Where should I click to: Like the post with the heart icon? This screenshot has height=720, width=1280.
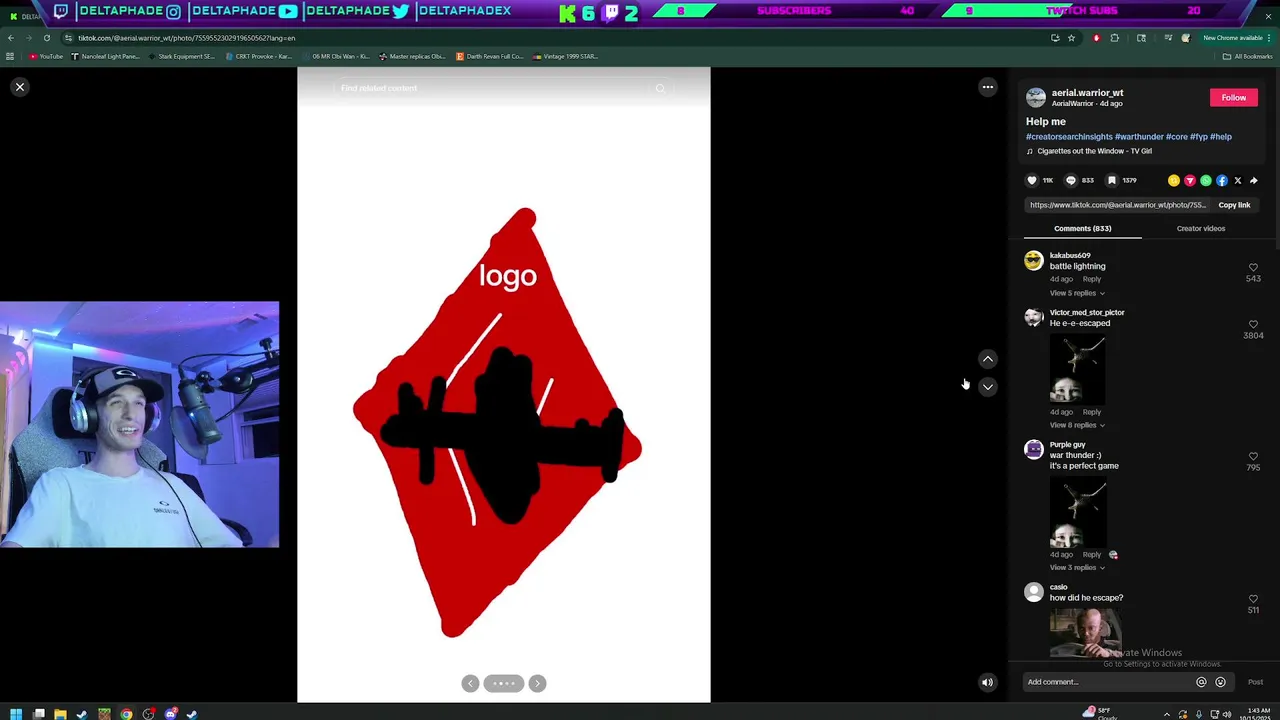point(1032,181)
